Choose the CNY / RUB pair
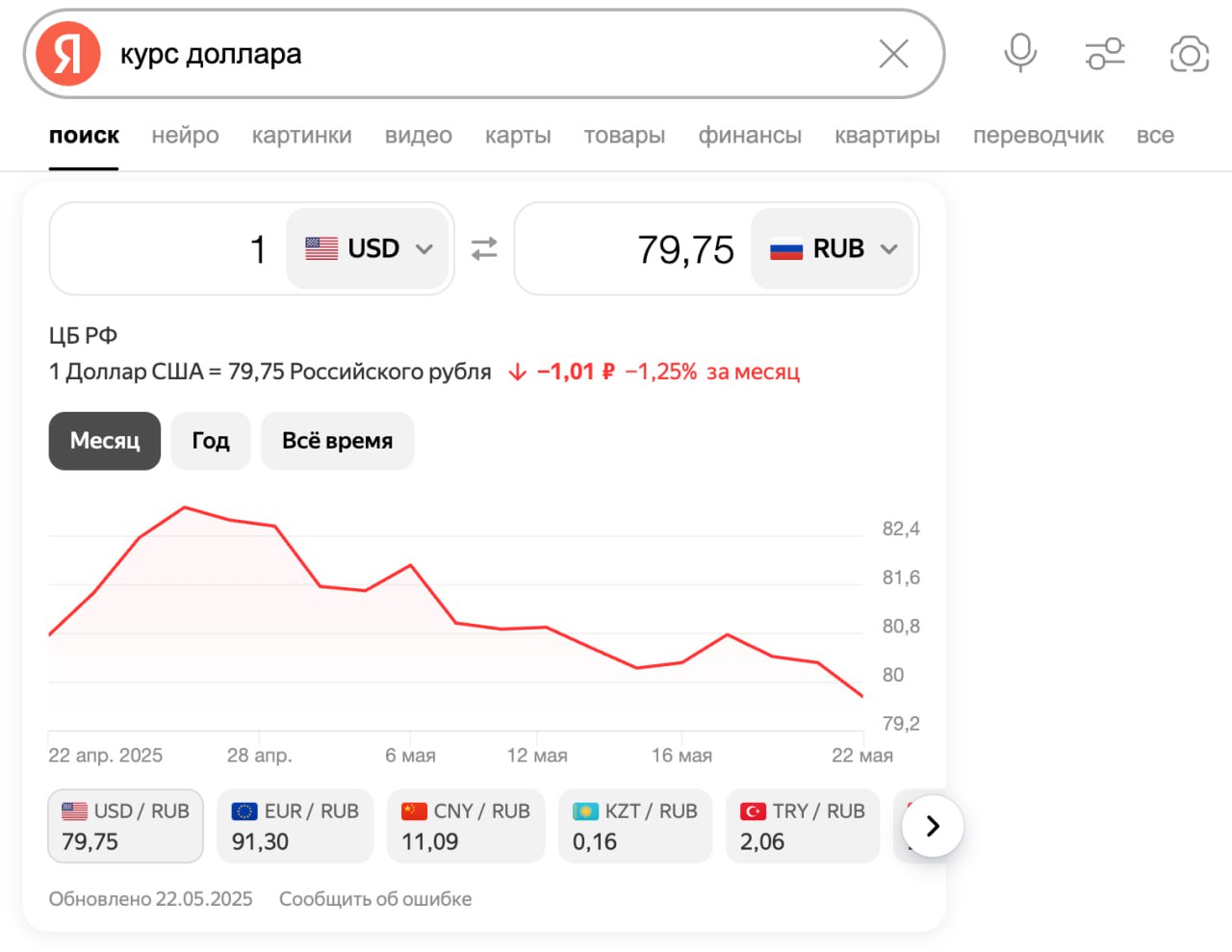 coord(465,826)
